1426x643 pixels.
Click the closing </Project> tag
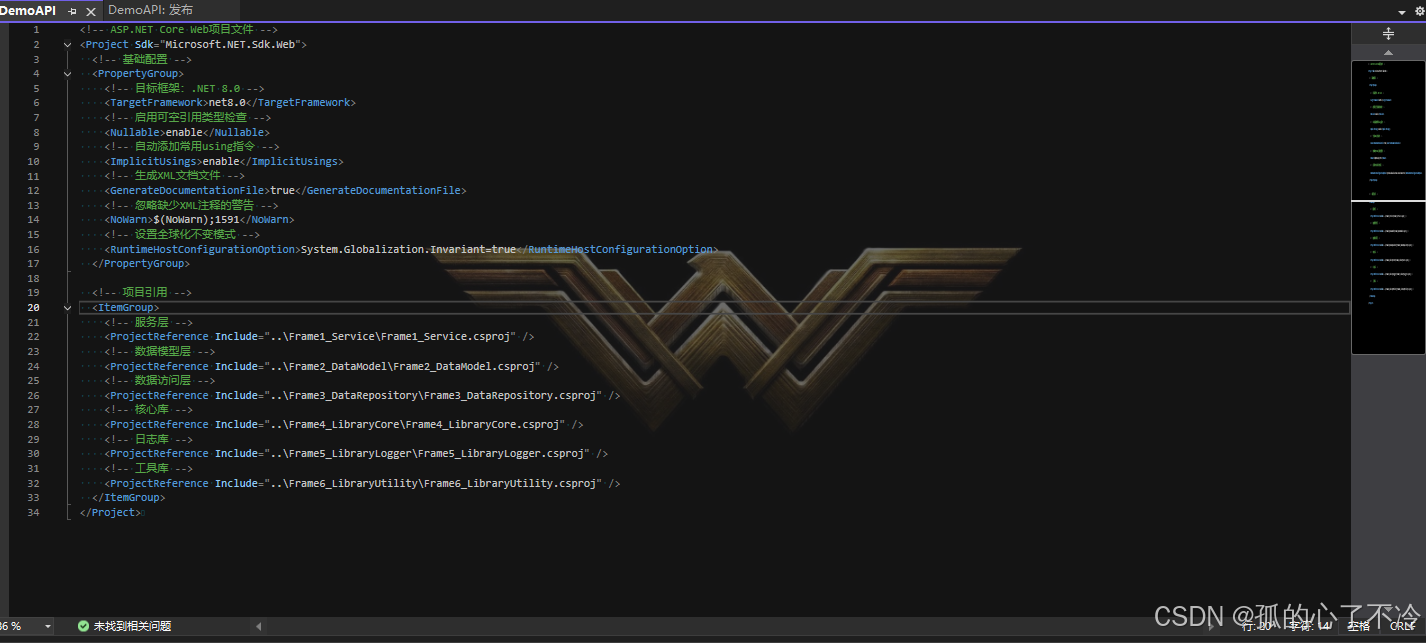pyautogui.click(x=110, y=512)
